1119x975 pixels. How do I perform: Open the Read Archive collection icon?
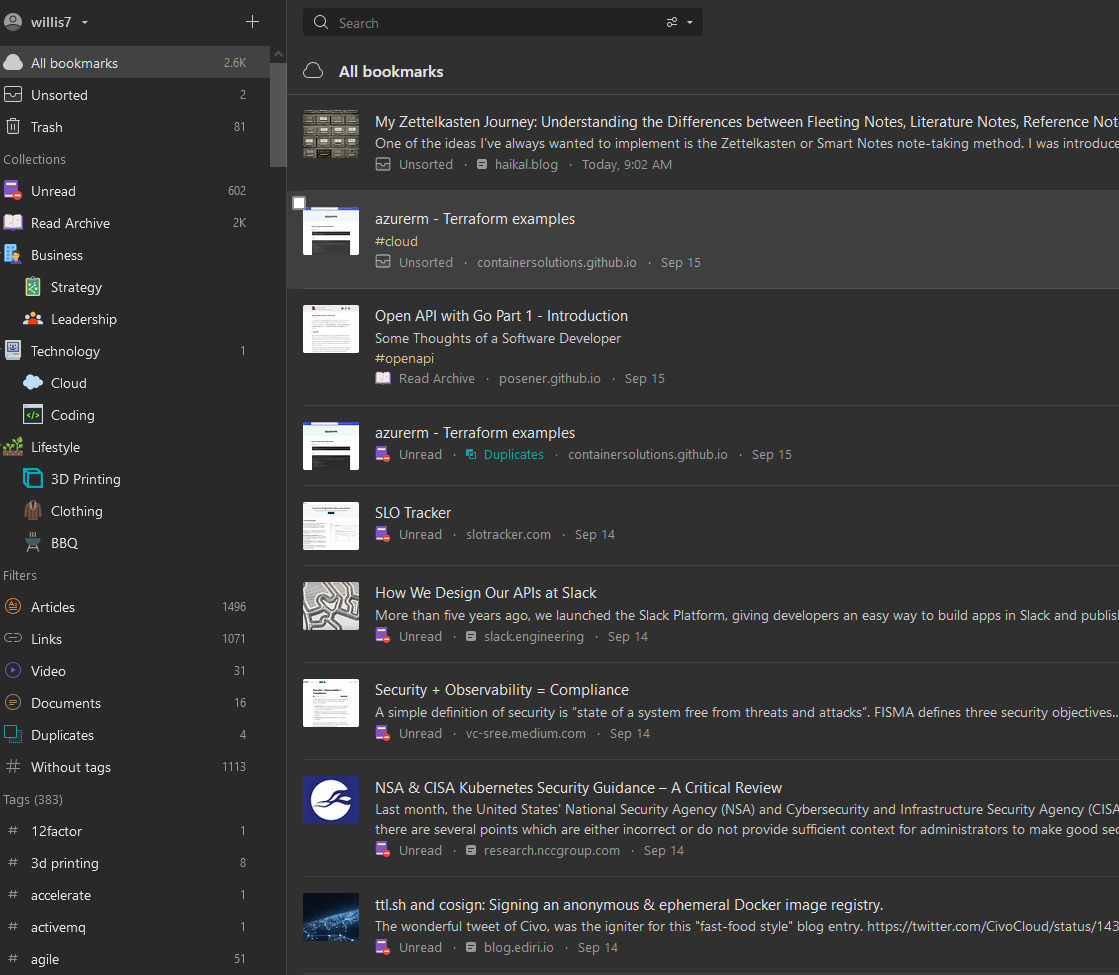coord(13,223)
